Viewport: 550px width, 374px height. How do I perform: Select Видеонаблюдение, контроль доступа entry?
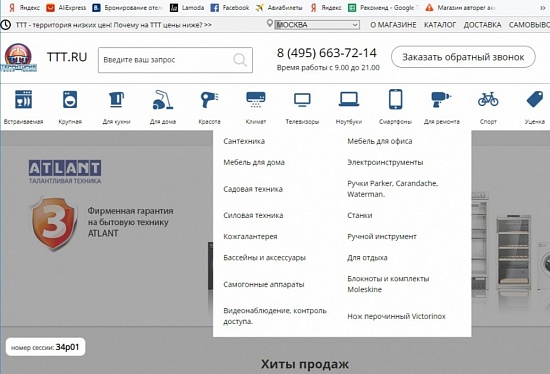275,316
